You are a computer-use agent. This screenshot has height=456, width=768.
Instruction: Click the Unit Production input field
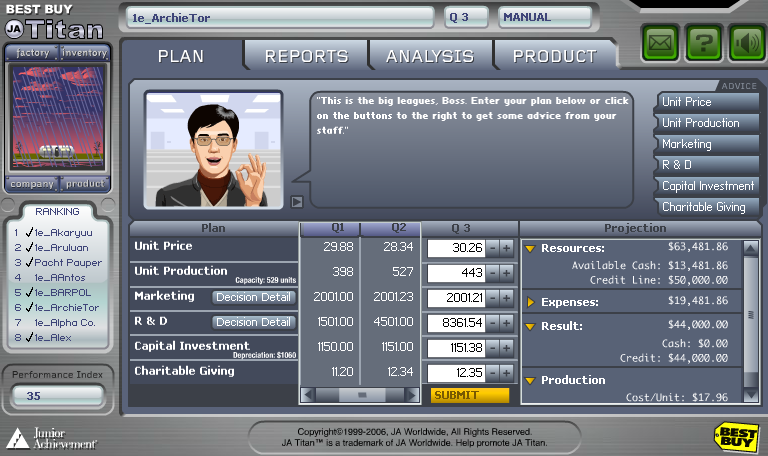(456, 273)
